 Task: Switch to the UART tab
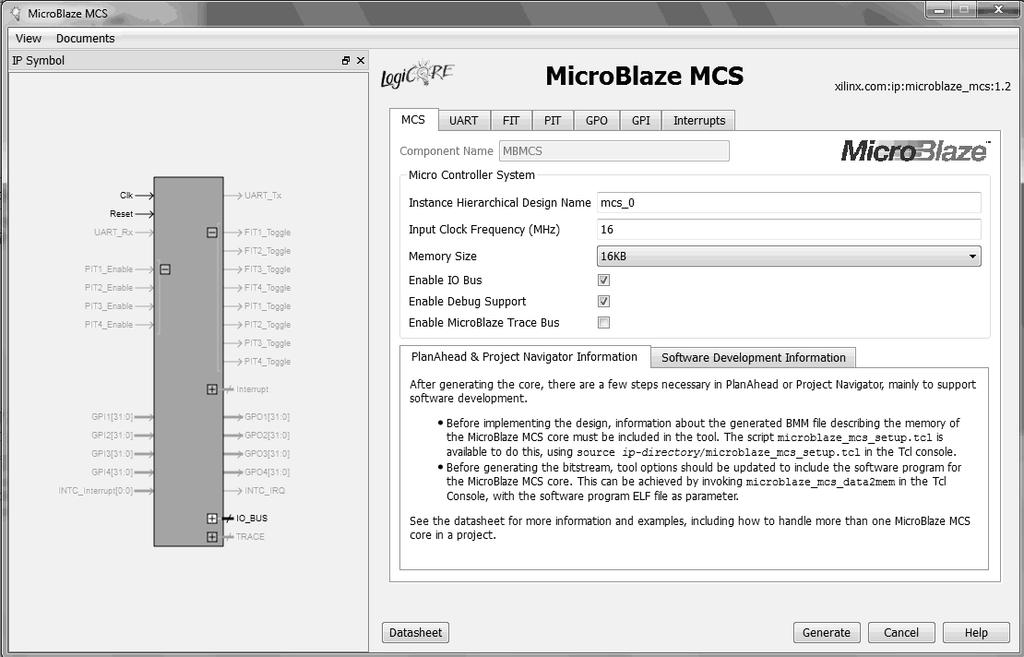tap(464, 121)
